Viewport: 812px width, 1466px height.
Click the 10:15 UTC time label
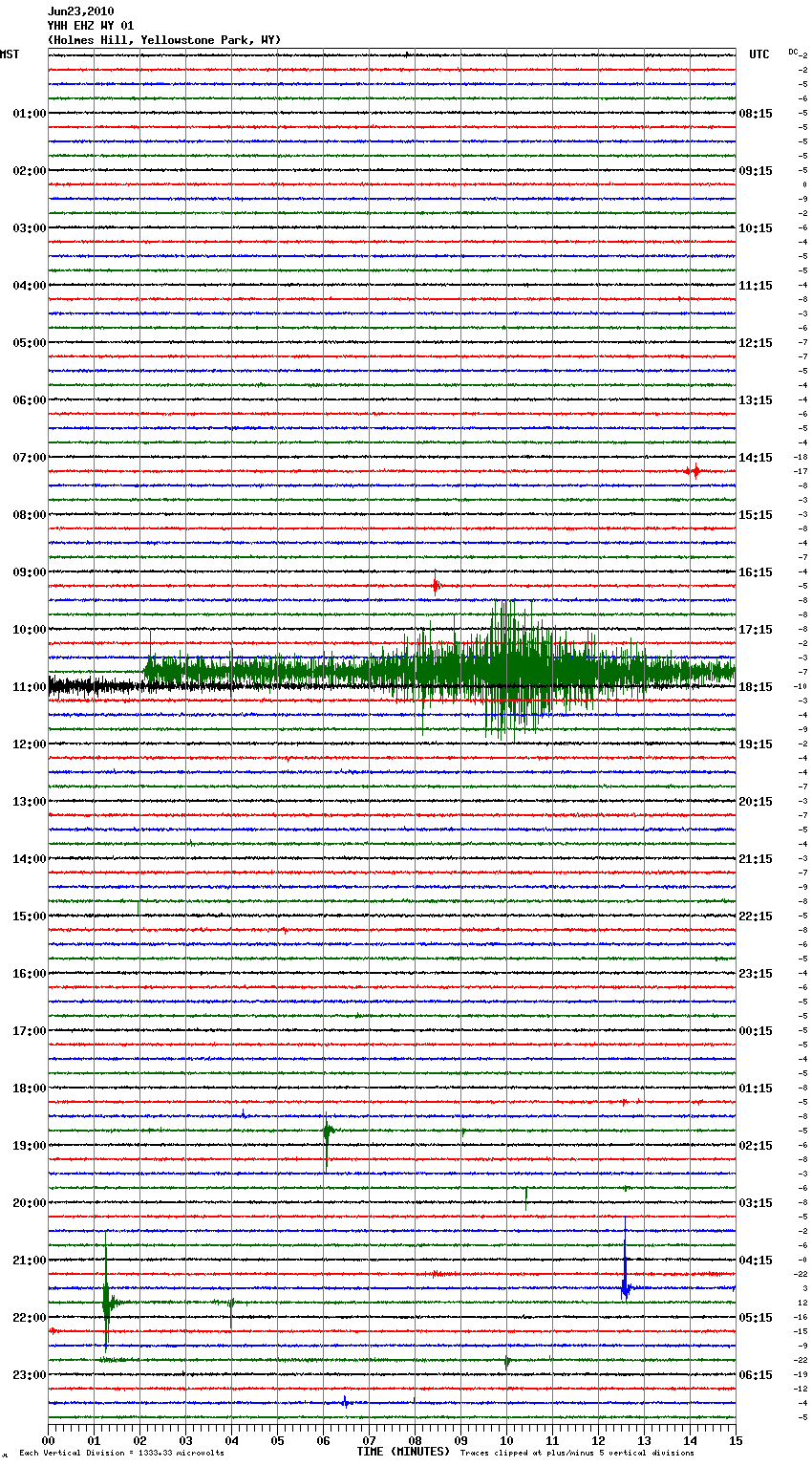(x=756, y=227)
